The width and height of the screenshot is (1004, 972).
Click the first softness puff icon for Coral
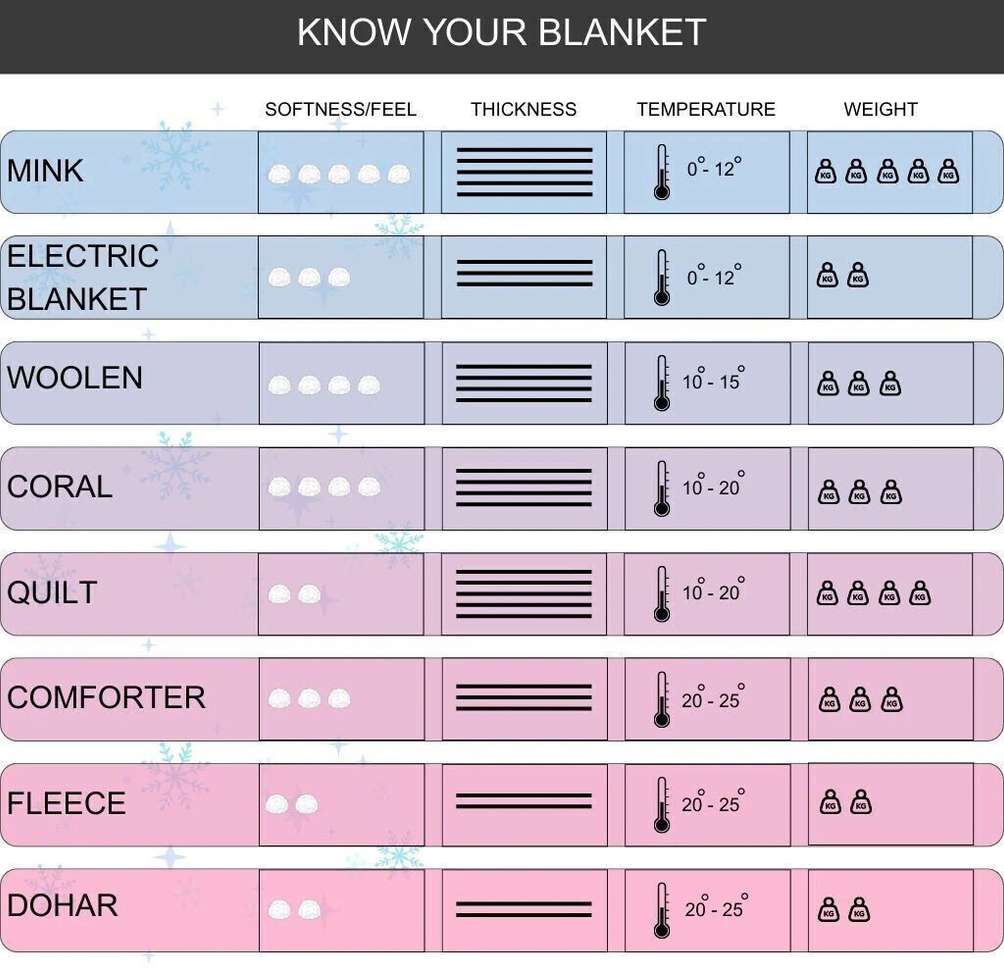coord(280,487)
